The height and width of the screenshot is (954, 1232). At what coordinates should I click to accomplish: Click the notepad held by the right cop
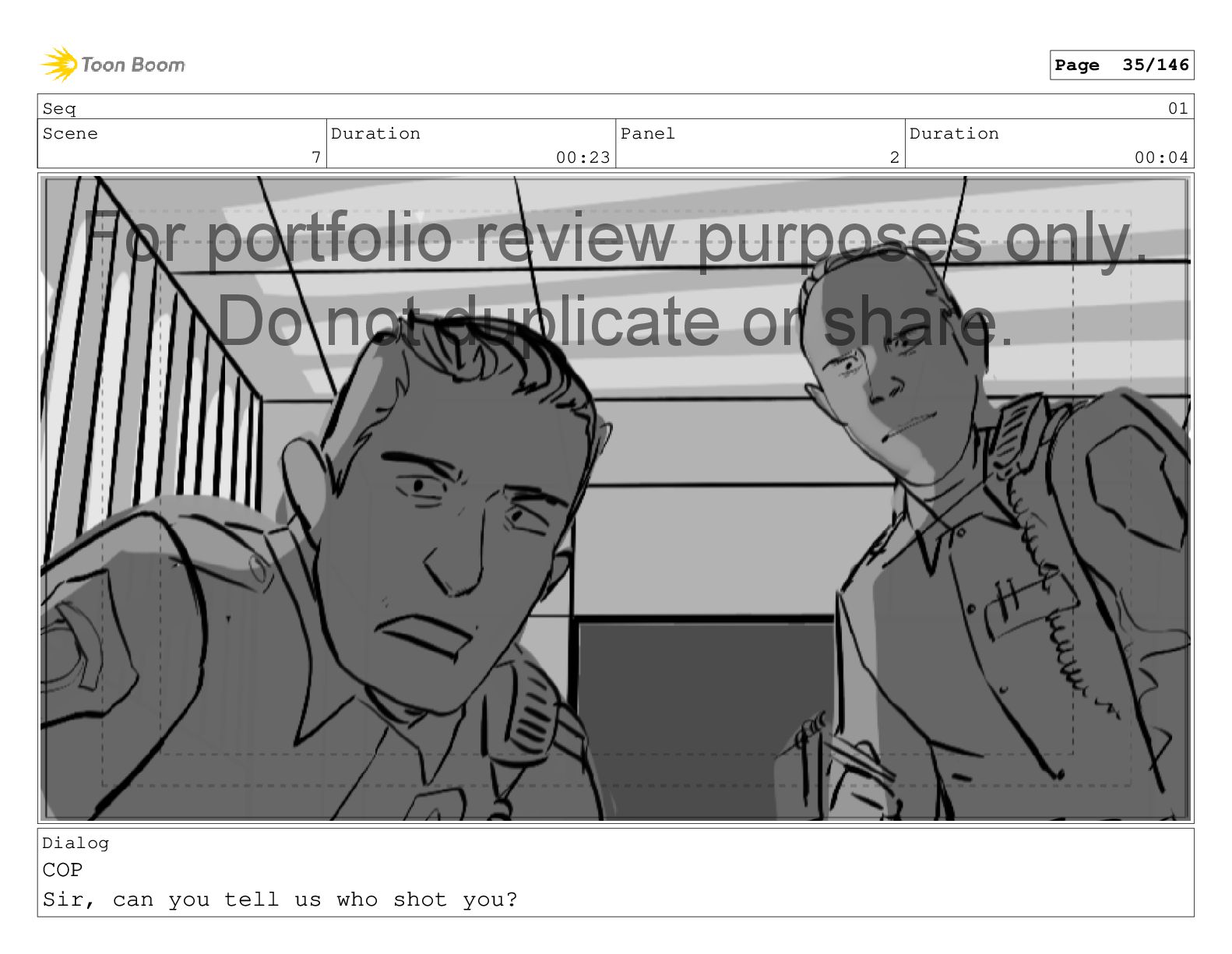pos(849,771)
